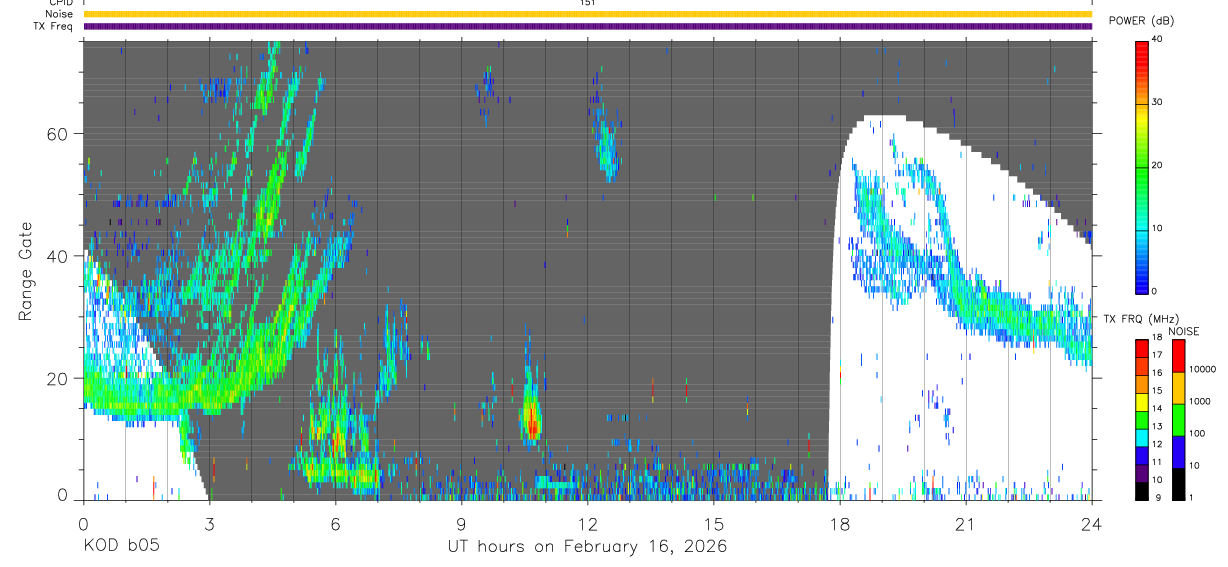Click the 30 tick on POWER scale
This screenshot has height=567, width=1228.
[1157, 102]
